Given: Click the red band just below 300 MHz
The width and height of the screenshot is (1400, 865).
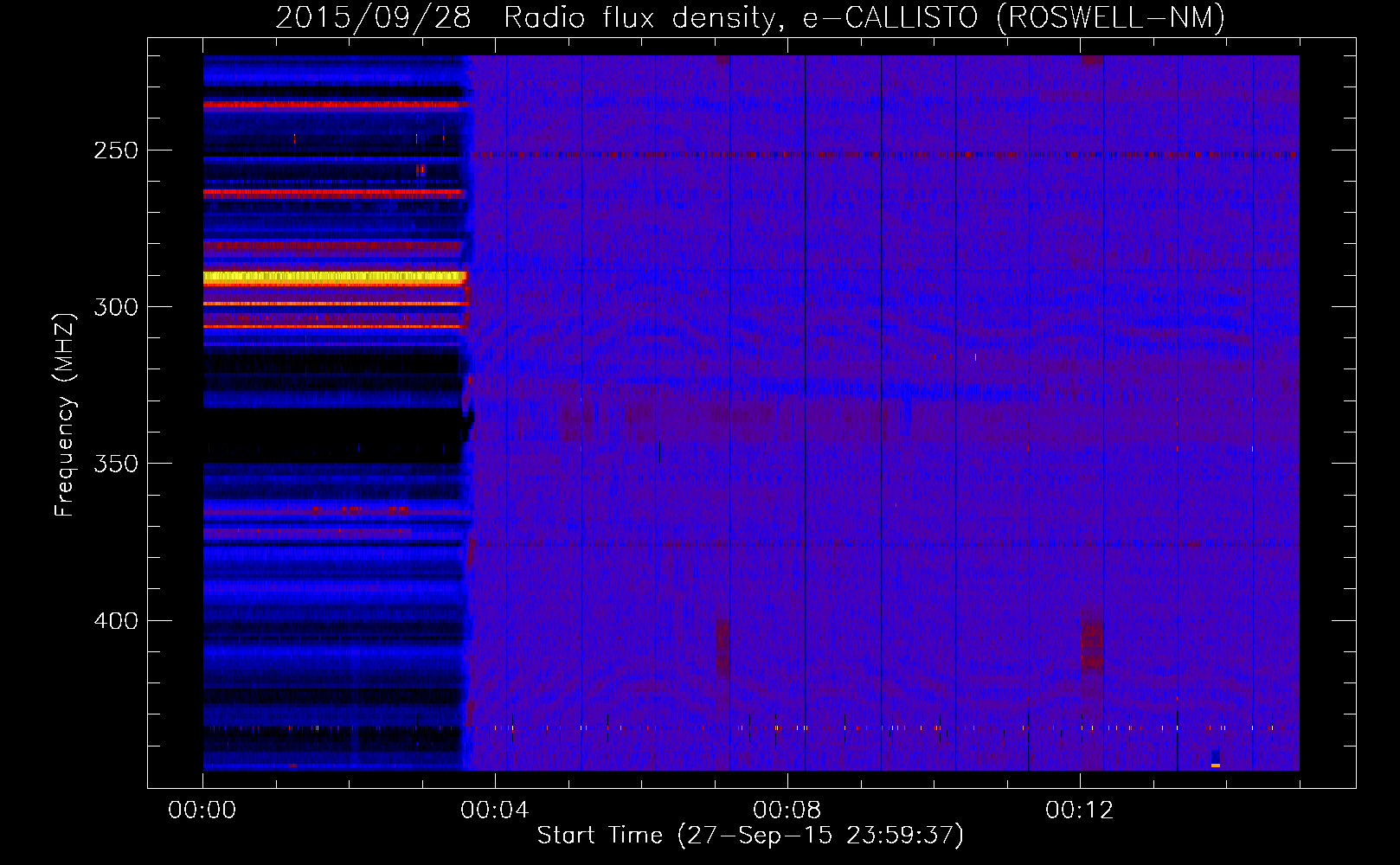Looking at the screenshot, I should [x=334, y=304].
